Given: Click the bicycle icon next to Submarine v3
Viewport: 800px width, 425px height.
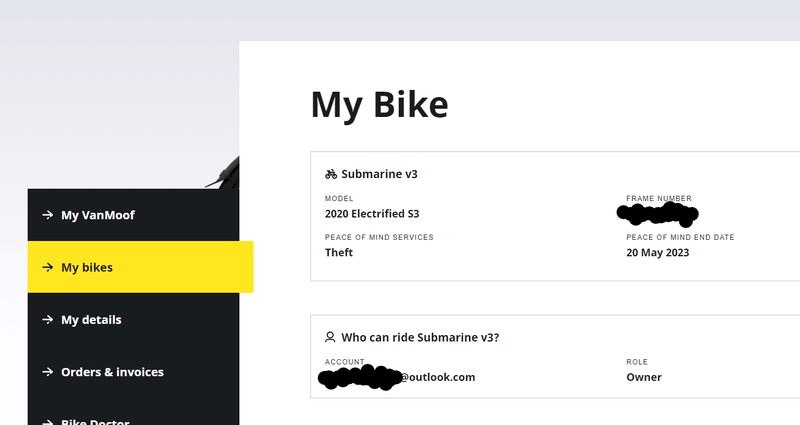Looking at the screenshot, I should pos(331,174).
